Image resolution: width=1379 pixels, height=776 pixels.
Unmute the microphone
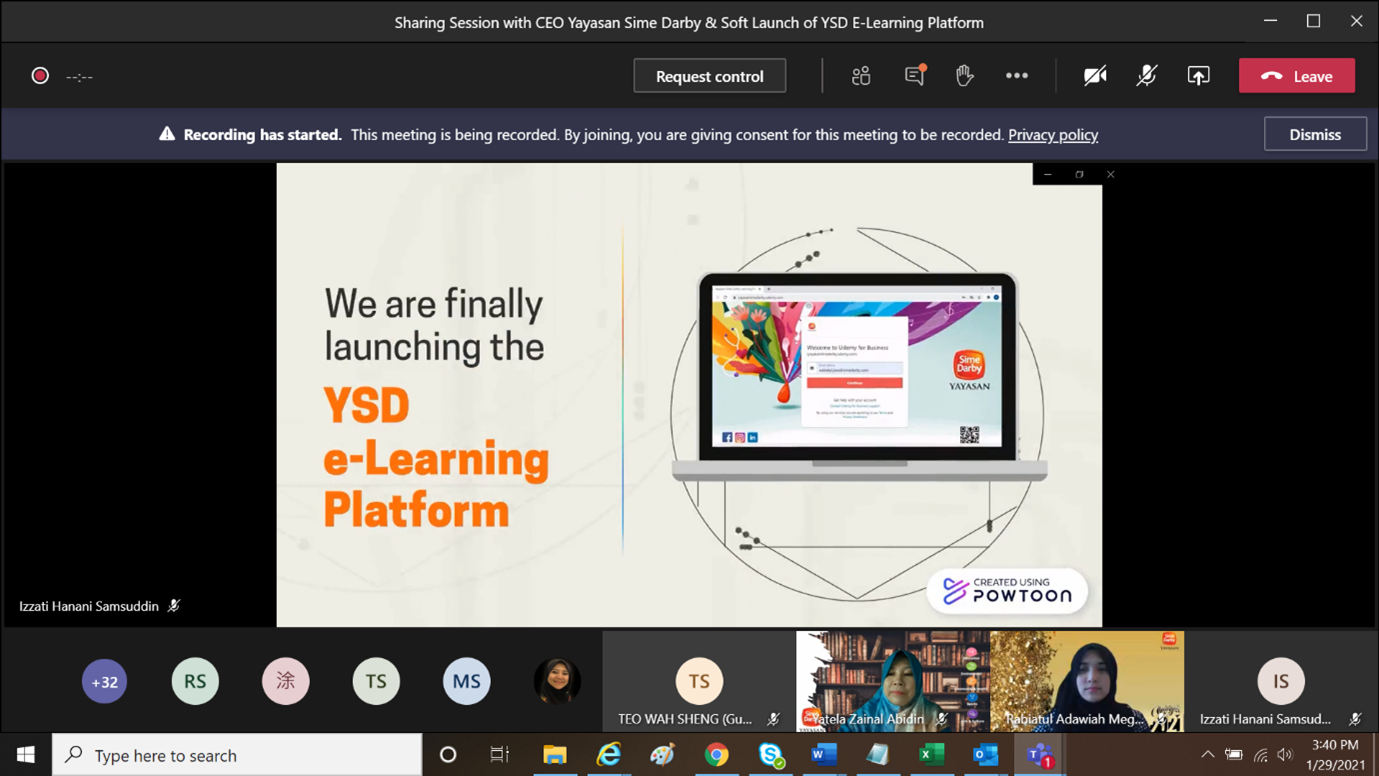tap(1146, 76)
